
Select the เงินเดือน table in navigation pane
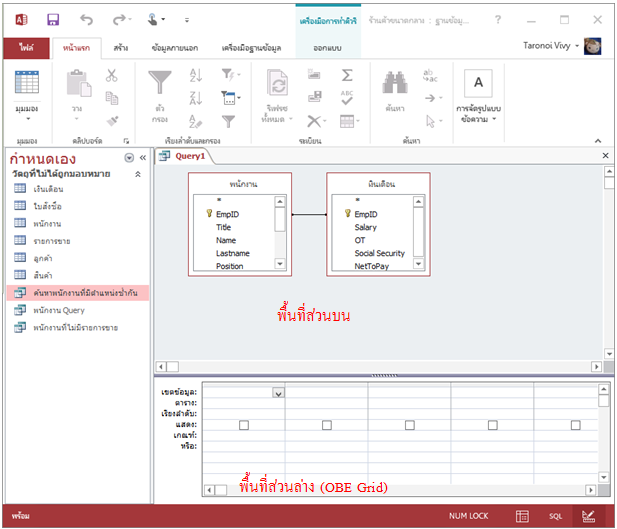point(48,189)
